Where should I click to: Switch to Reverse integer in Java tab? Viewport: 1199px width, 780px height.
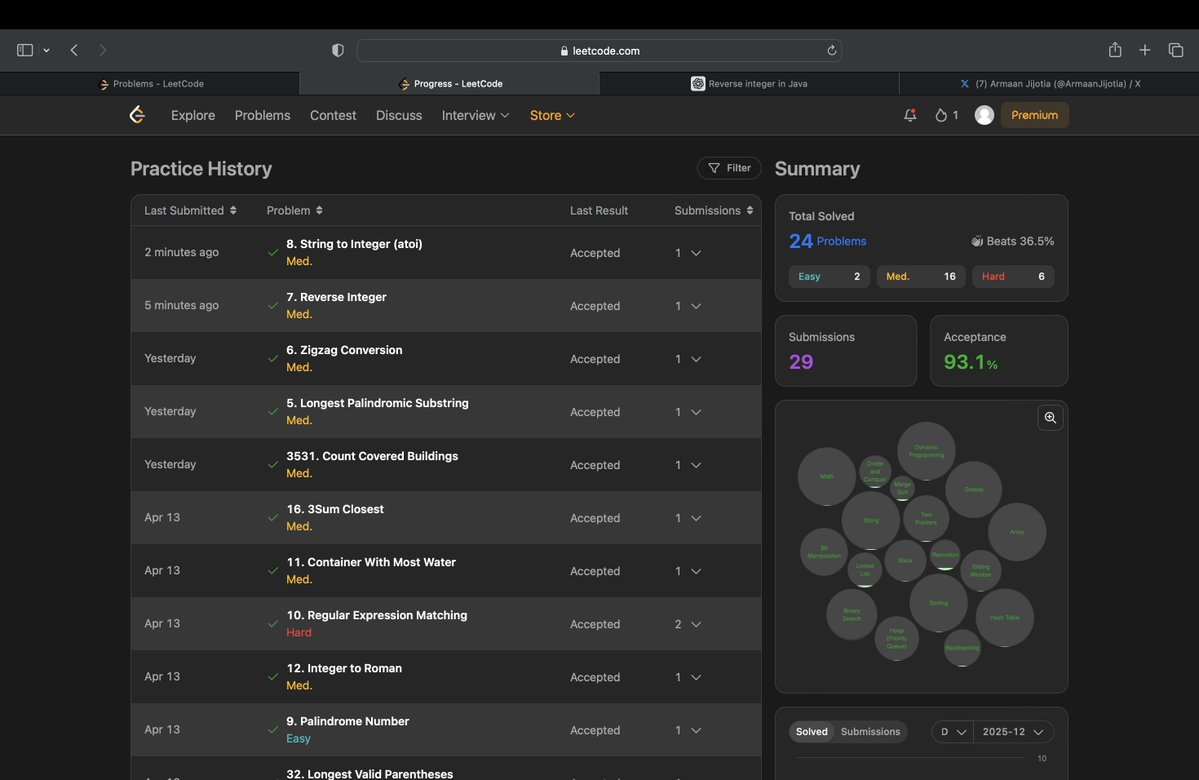[749, 83]
